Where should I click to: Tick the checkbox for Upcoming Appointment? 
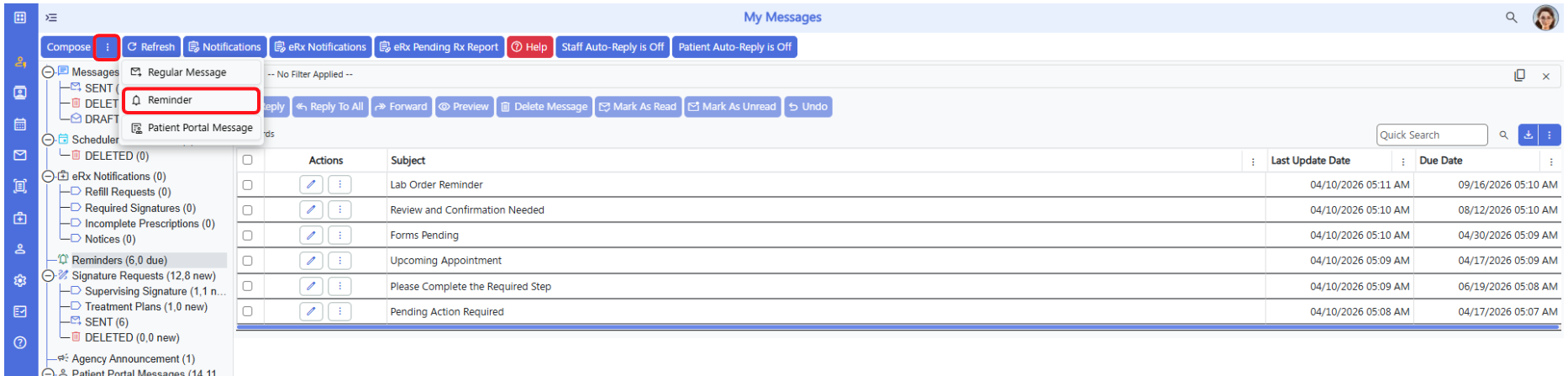(x=247, y=261)
